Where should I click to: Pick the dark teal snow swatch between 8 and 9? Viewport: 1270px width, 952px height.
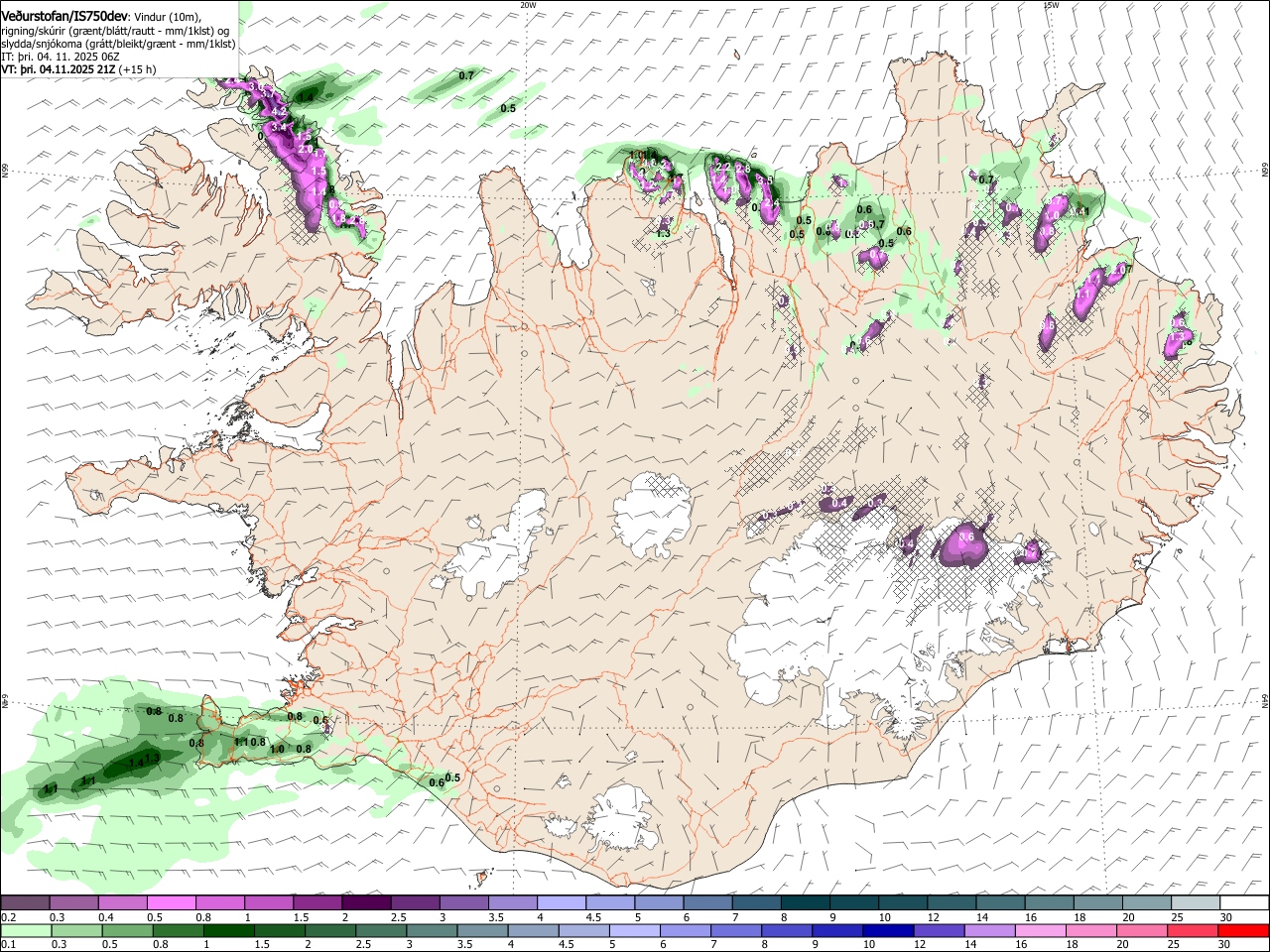coord(805,903)
